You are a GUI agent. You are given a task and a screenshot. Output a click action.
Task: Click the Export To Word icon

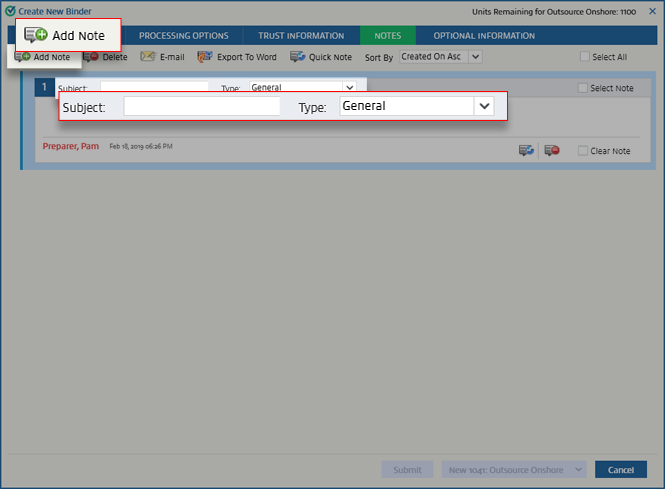(205, 57)
